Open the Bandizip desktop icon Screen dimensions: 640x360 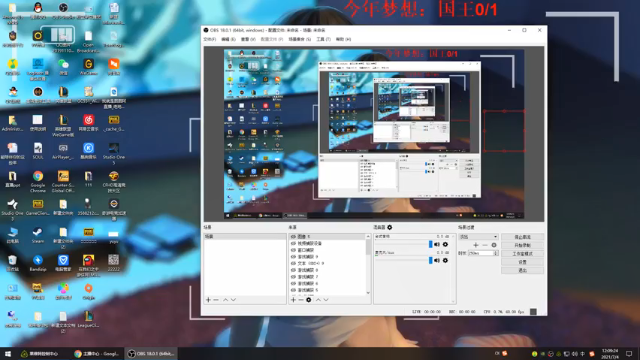tap(38, 262)
